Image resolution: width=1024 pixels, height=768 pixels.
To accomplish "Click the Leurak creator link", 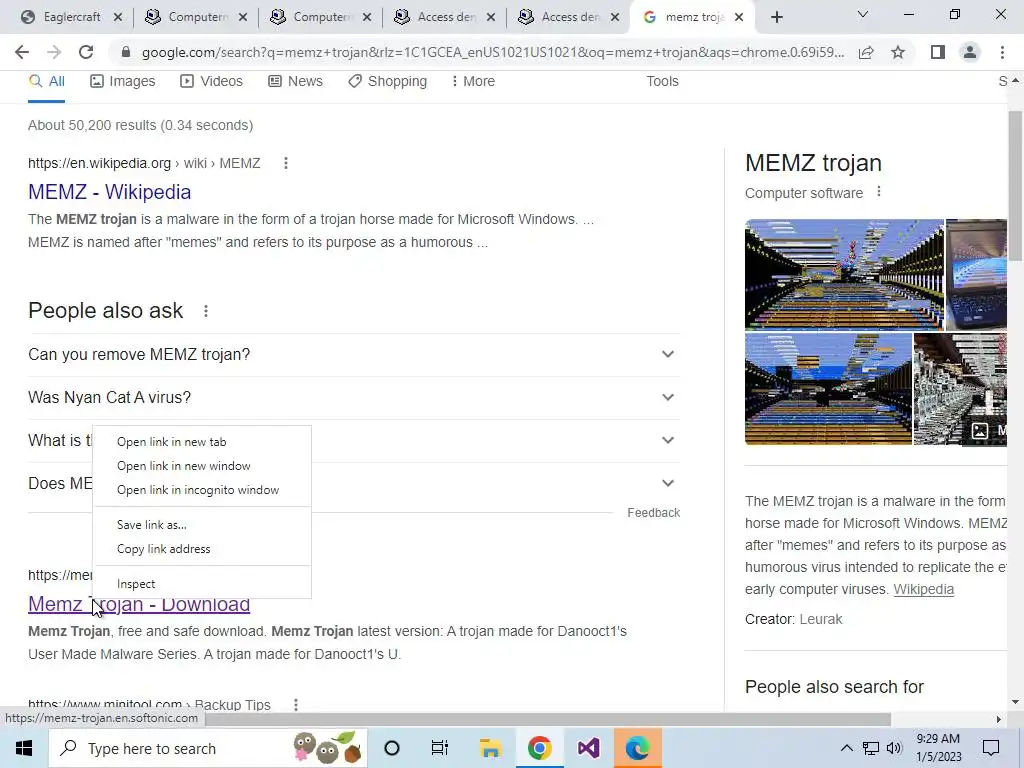I will point(821,620).
